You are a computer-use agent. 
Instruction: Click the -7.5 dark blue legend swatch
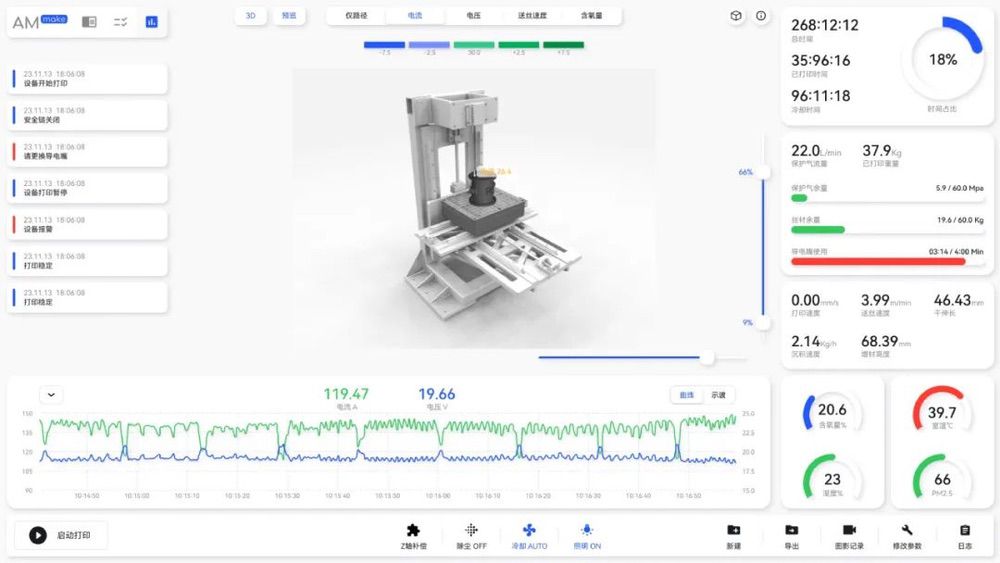coord(385,45)
